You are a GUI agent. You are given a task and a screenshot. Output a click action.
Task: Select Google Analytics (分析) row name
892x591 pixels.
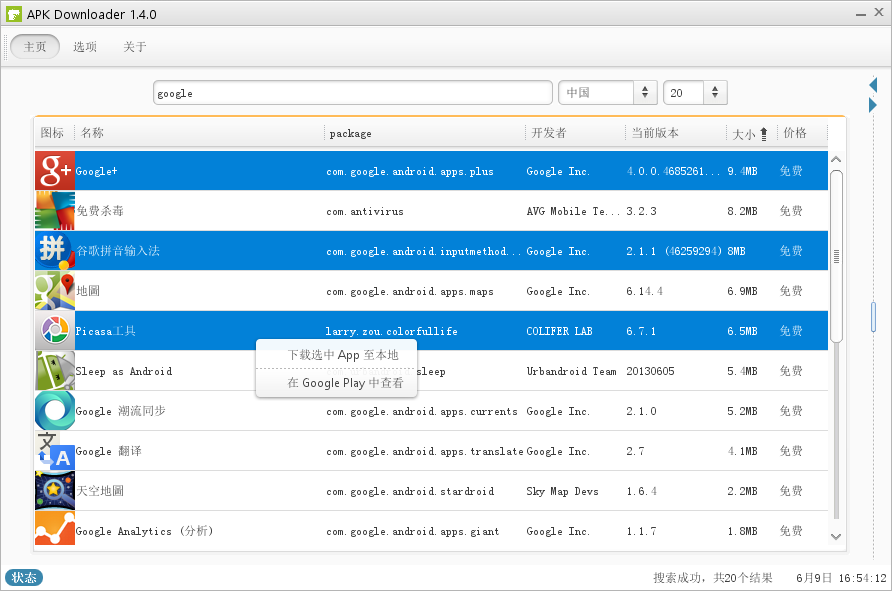pos(144,531)
